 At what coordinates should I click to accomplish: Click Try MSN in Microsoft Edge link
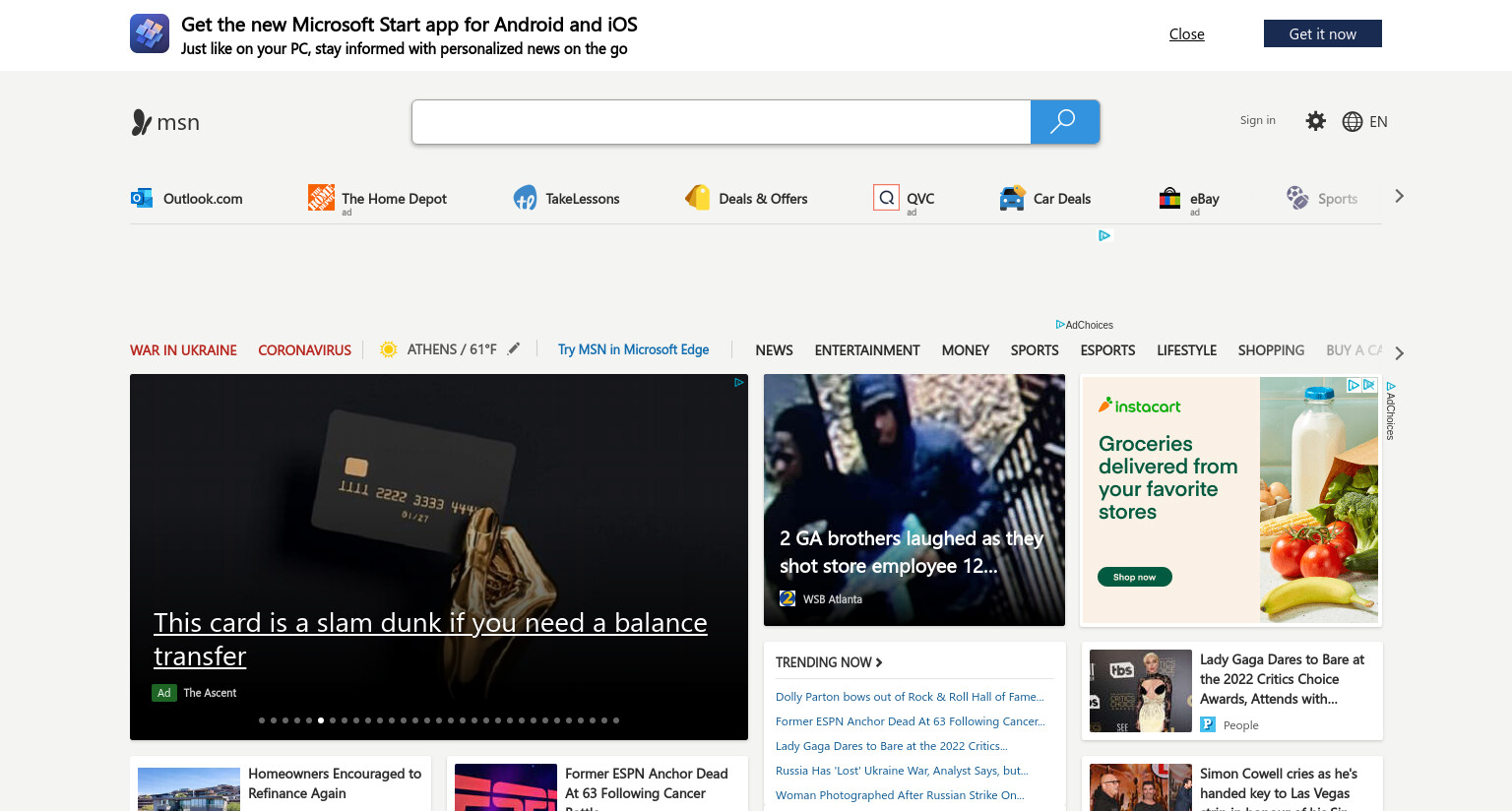[x=633, y=349]
